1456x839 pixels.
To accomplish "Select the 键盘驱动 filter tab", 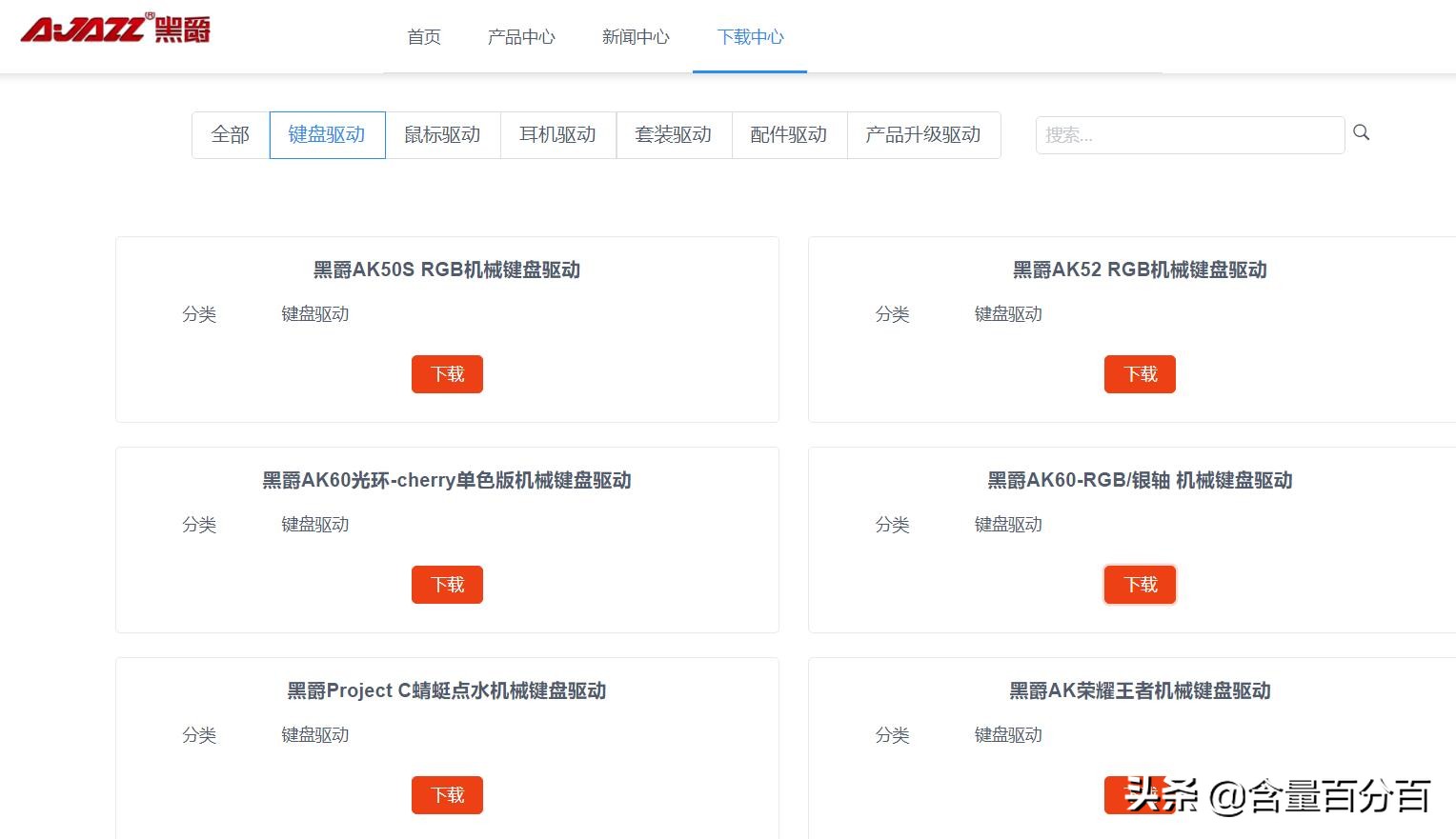I will tap(327, 135).
